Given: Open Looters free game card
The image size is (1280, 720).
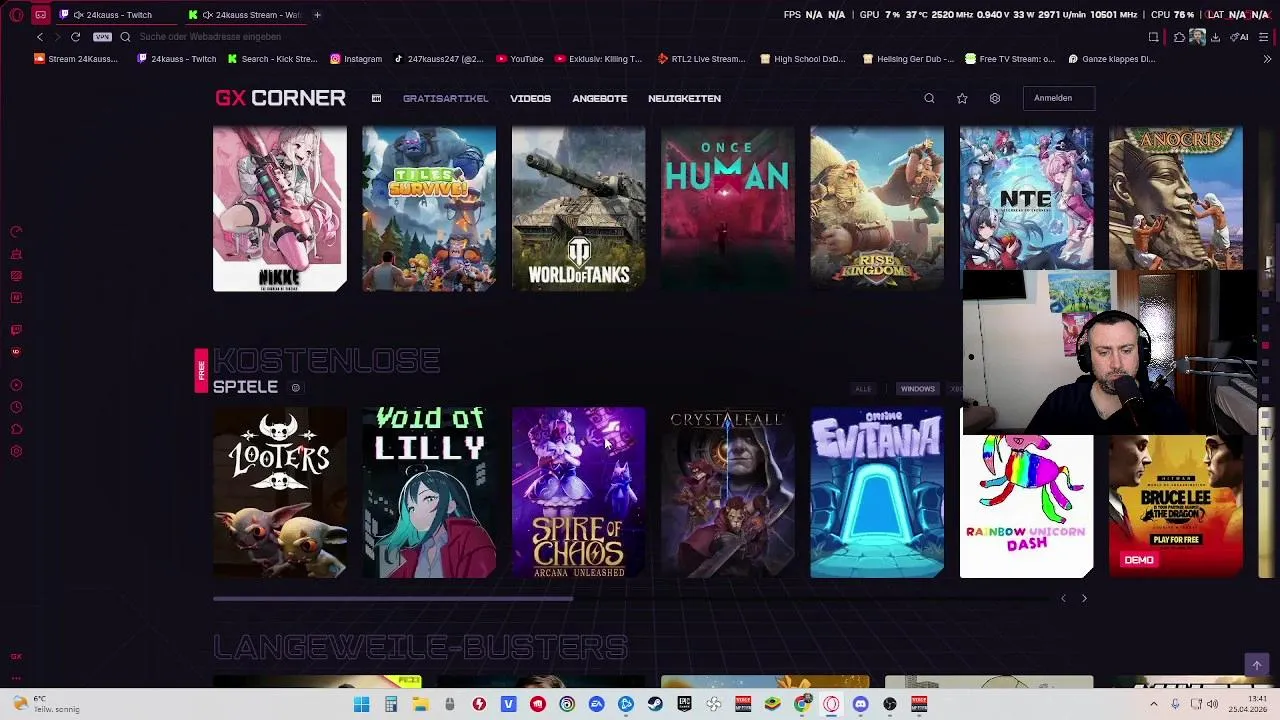Looking at the screenshot, I should 280,492.
